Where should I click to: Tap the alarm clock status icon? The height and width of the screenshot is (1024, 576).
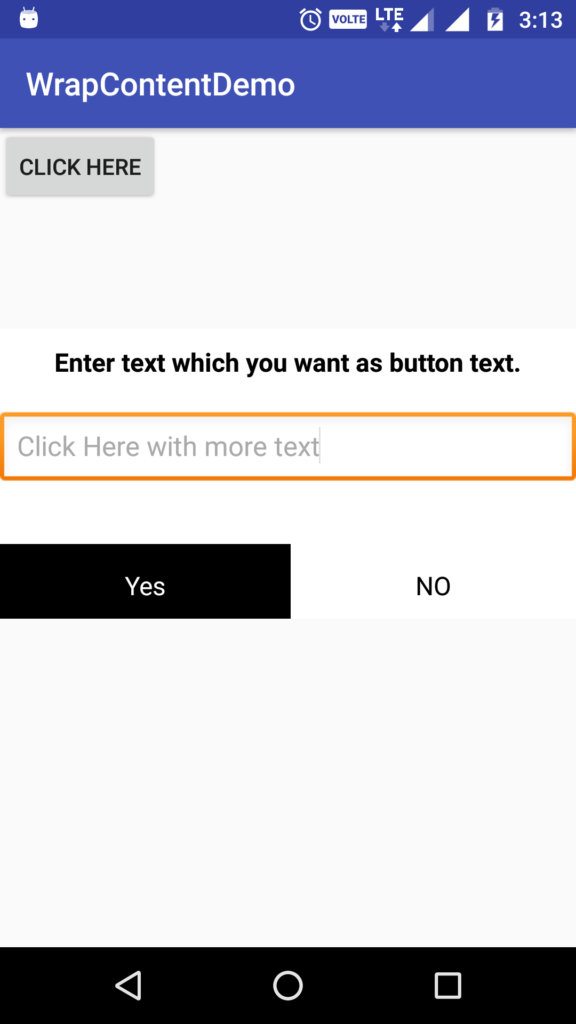pyautogui.click(x=310, y=20)
